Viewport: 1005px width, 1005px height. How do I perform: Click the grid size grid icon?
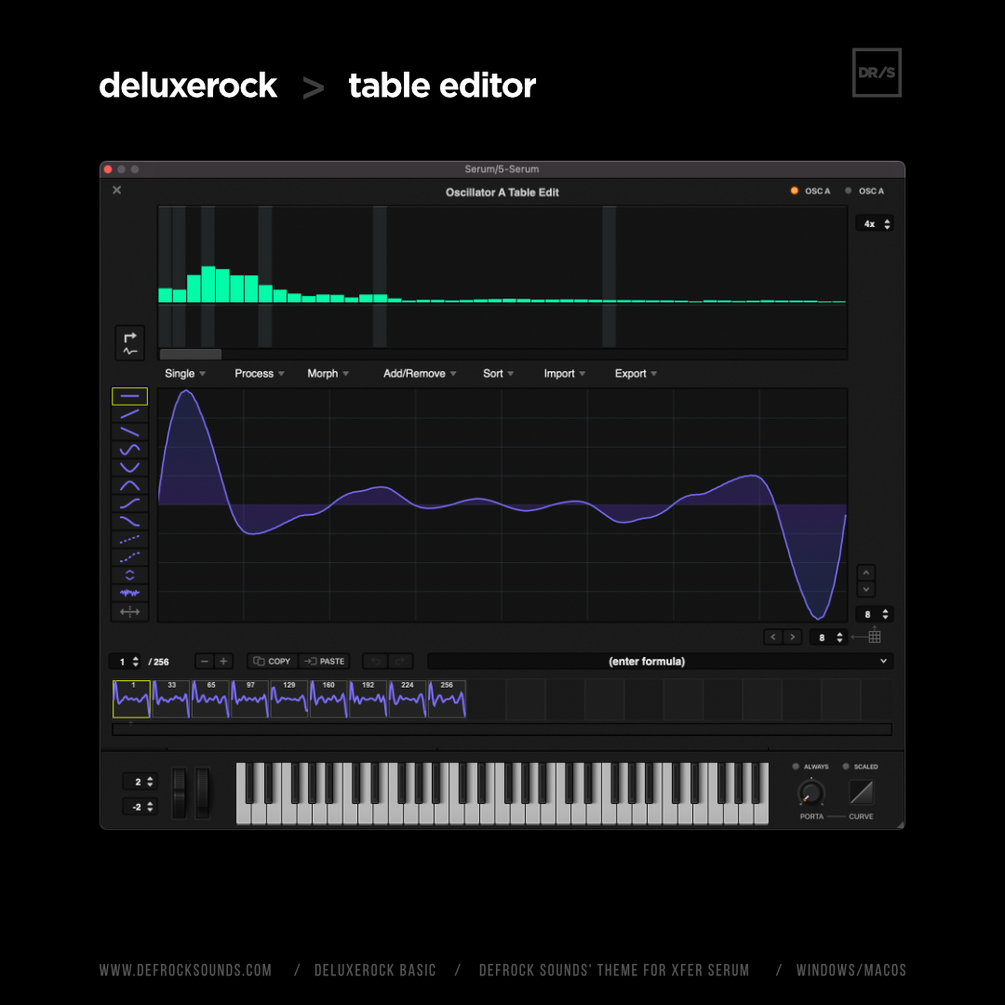(874, 636)
